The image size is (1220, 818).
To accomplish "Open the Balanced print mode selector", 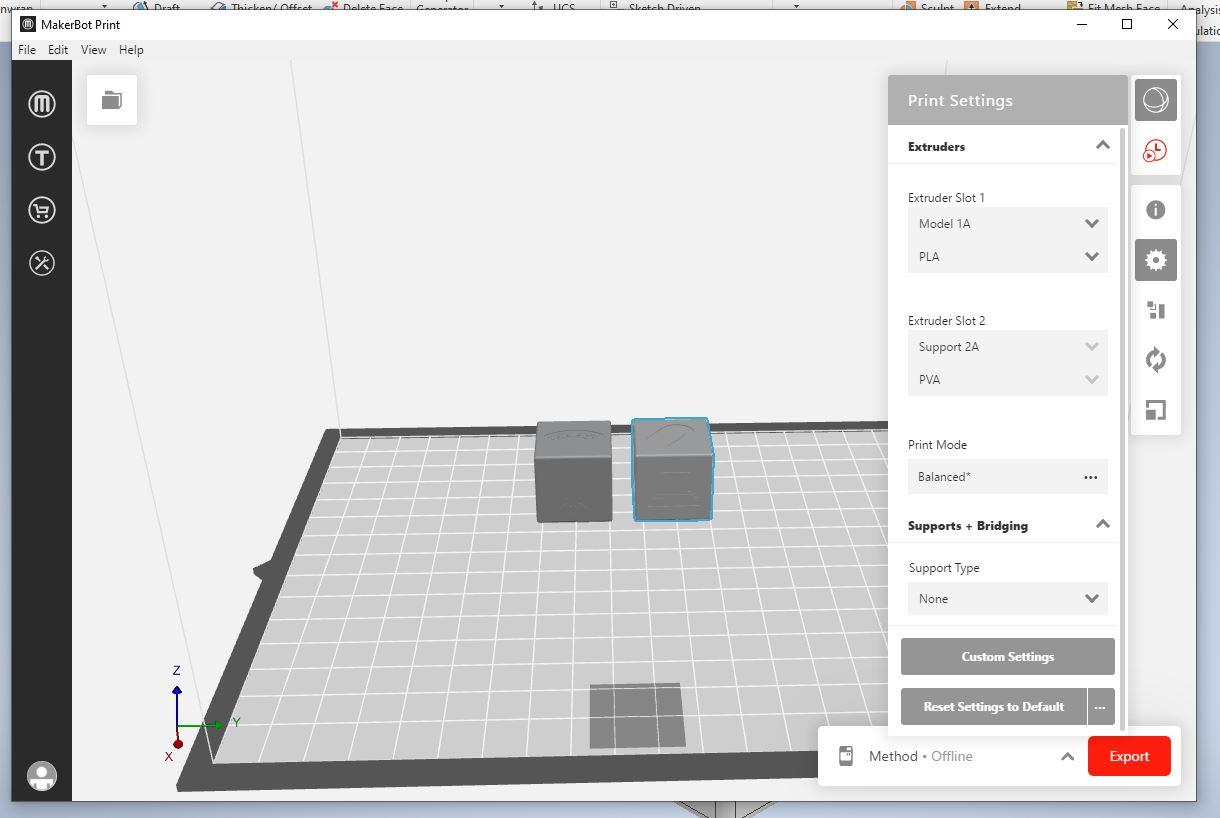I will (x=1007, y=477).
